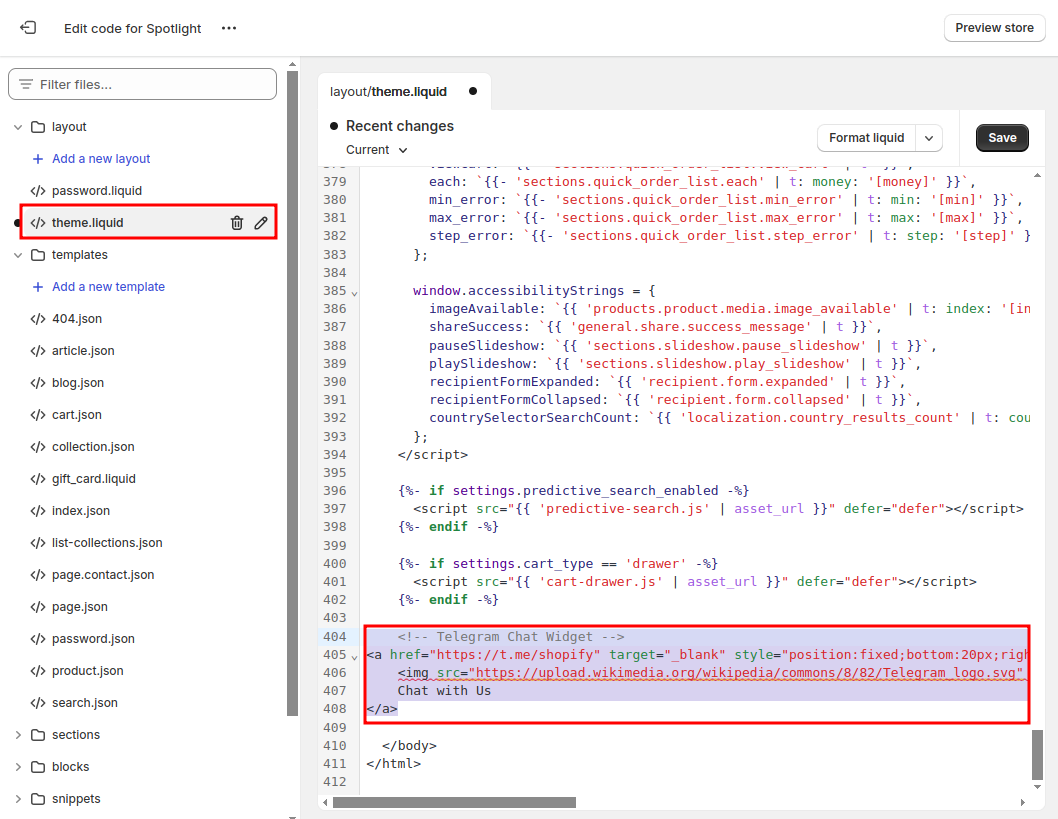
Task: Click the blocks folder icon
Action: 38,767
